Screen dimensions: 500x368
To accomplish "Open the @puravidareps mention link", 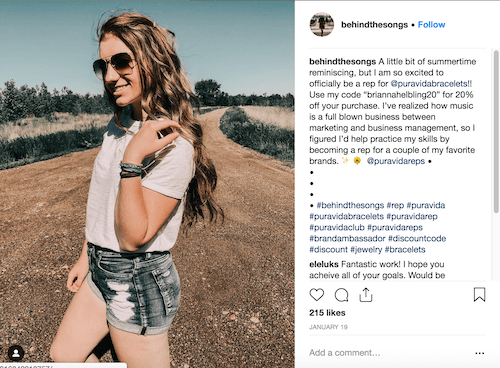I will [x=396, y=161].
